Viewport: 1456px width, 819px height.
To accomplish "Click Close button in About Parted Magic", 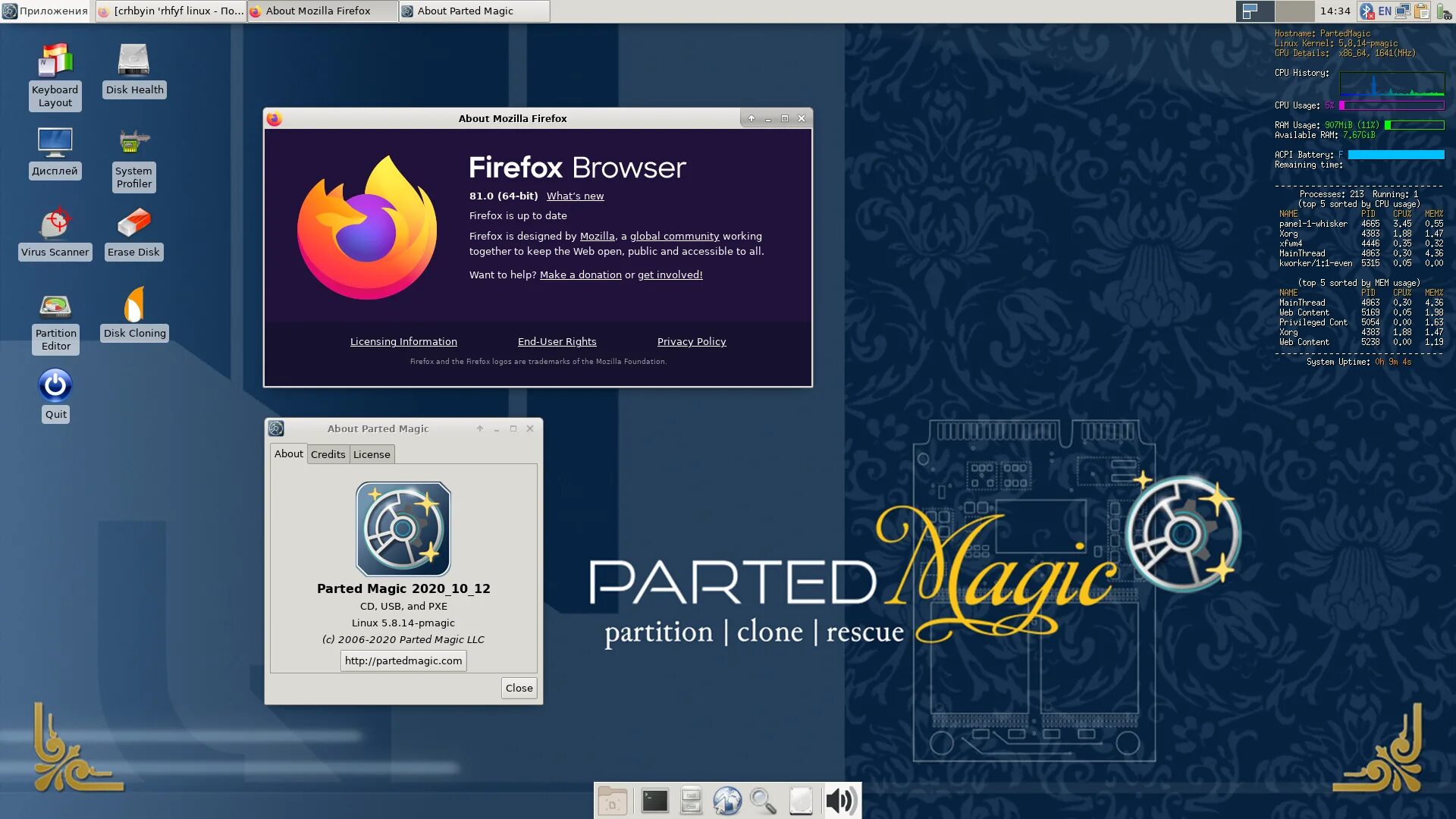I will 519,688.
